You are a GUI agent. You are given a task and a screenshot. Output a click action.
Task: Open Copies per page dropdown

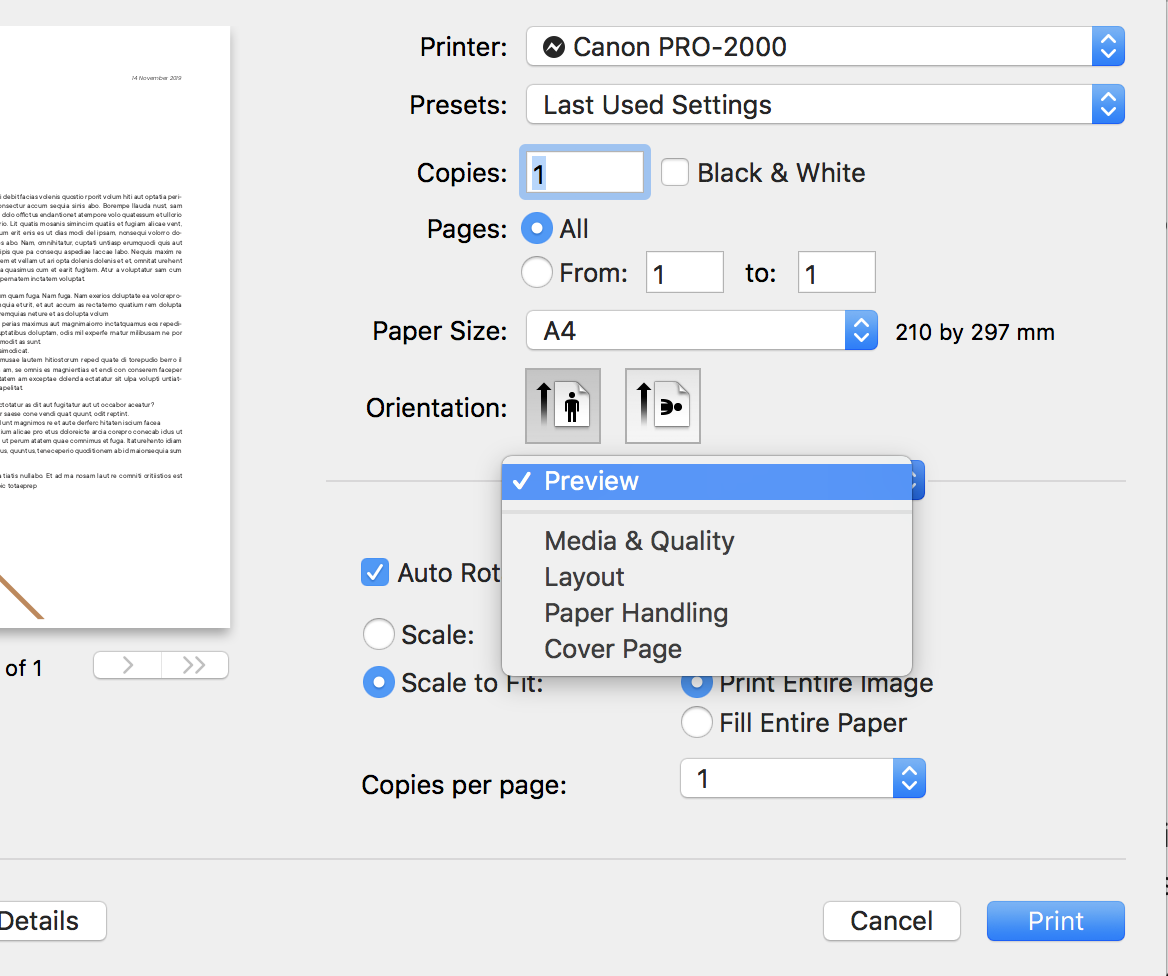(802, 779)
